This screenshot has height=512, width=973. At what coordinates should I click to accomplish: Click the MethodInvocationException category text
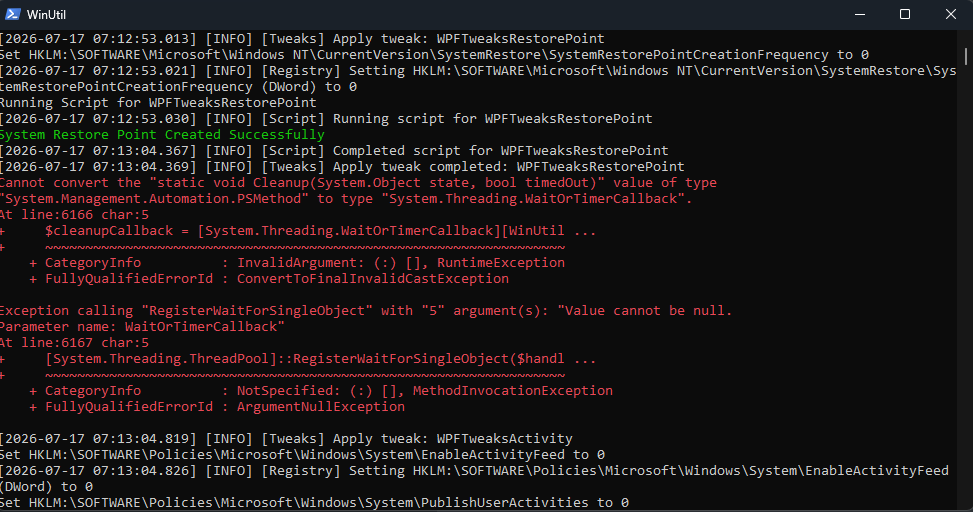[x=513, y=390]
